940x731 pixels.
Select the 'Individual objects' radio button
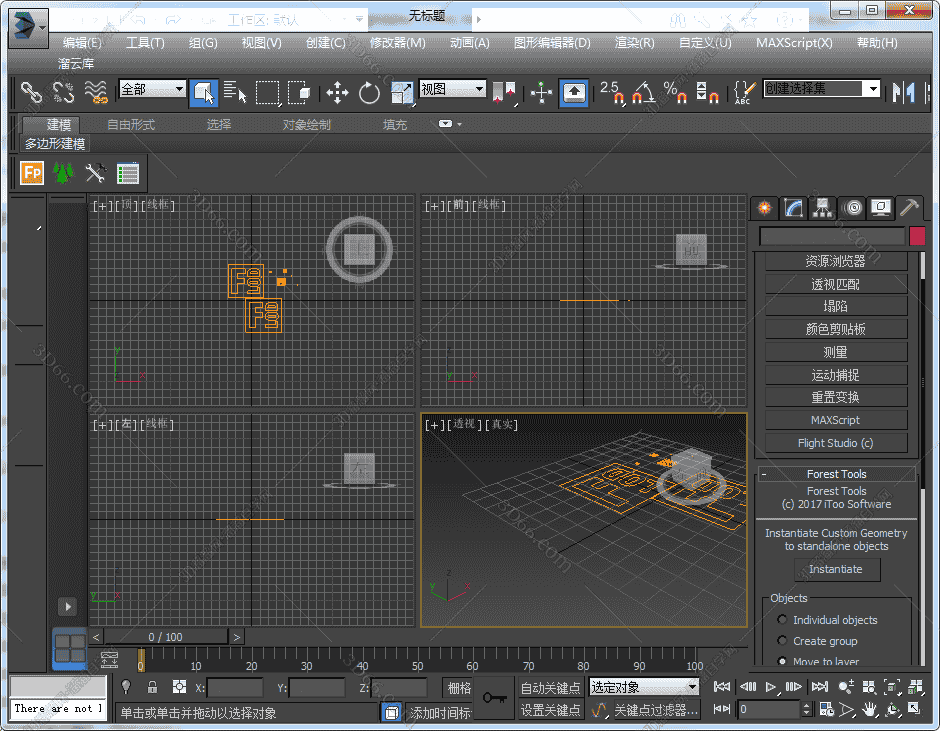(x=783, y=620)
